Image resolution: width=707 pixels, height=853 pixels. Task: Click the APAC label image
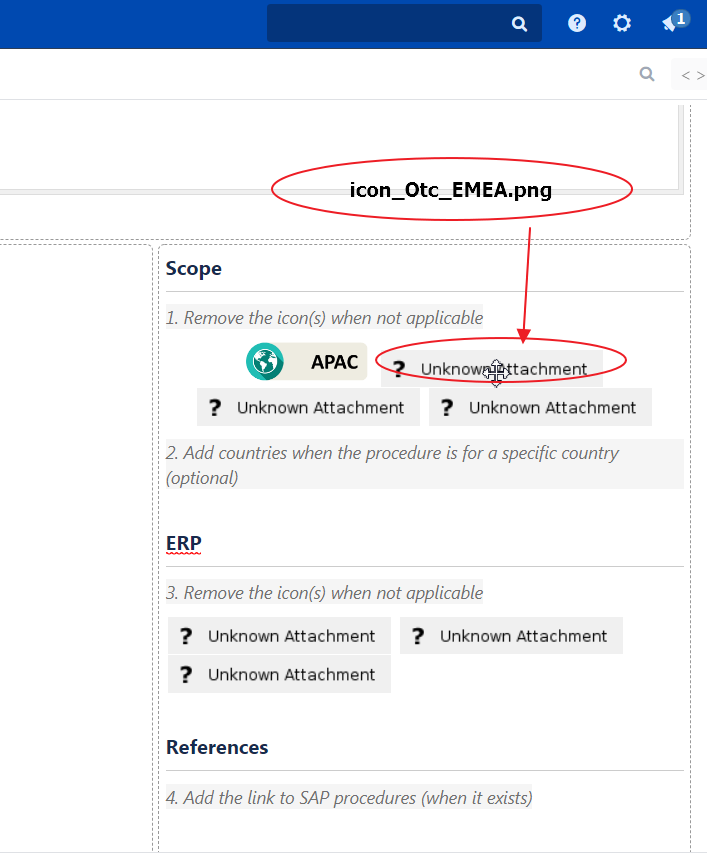334,362
